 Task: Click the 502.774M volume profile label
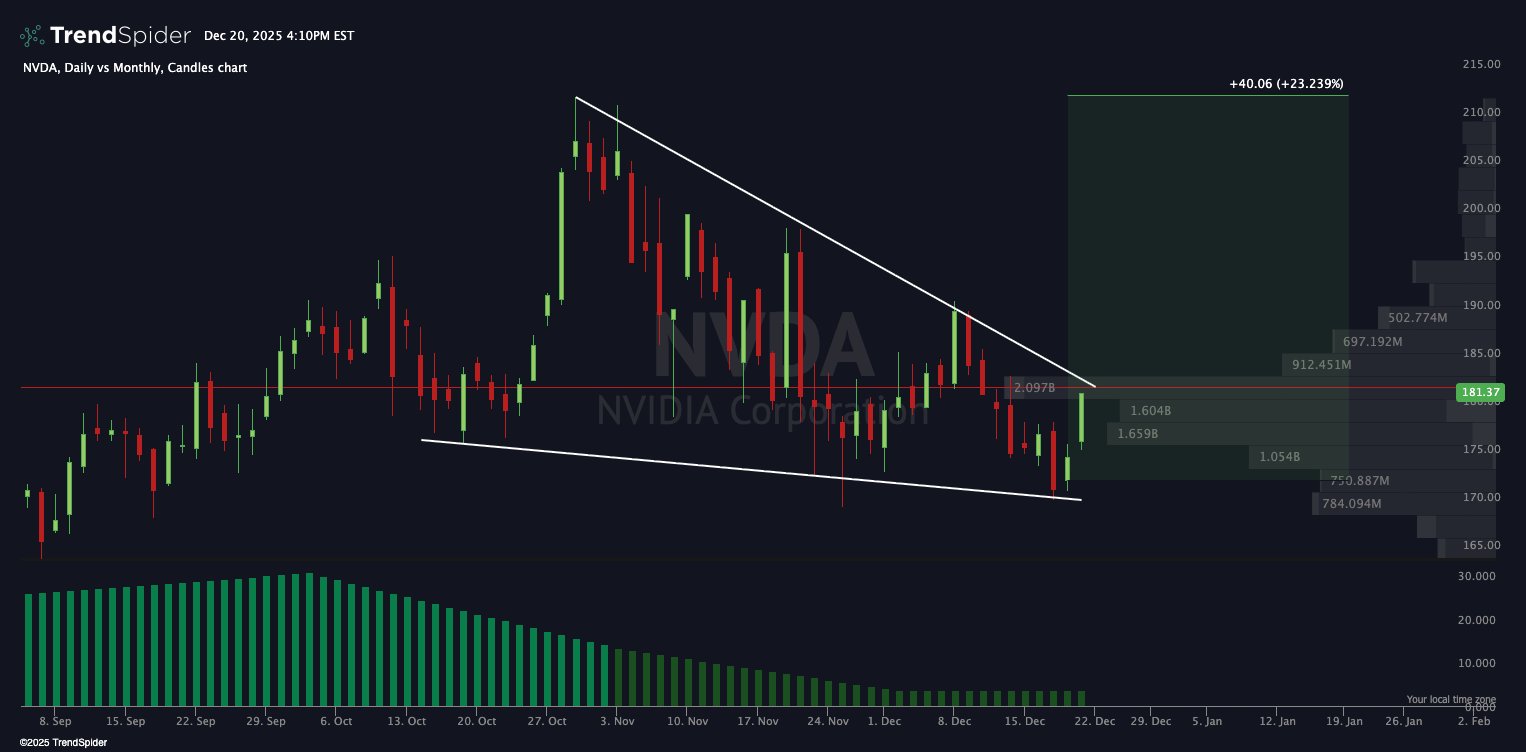coord(1418,318)
